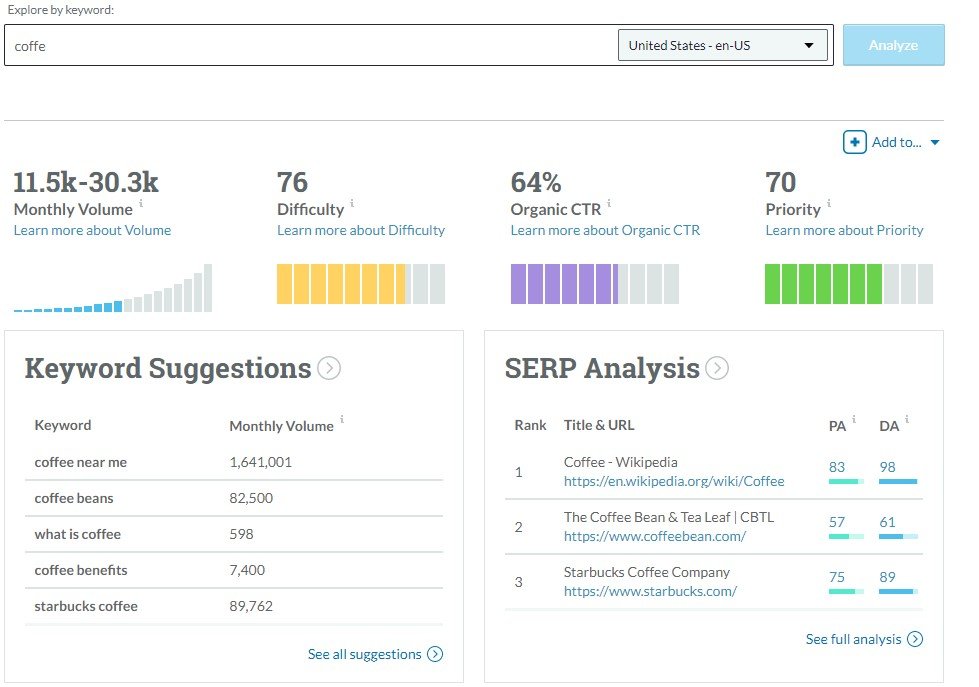979x687 pixels.
Task: Open the Wikipedia Coffee URL
Action: 673,481
